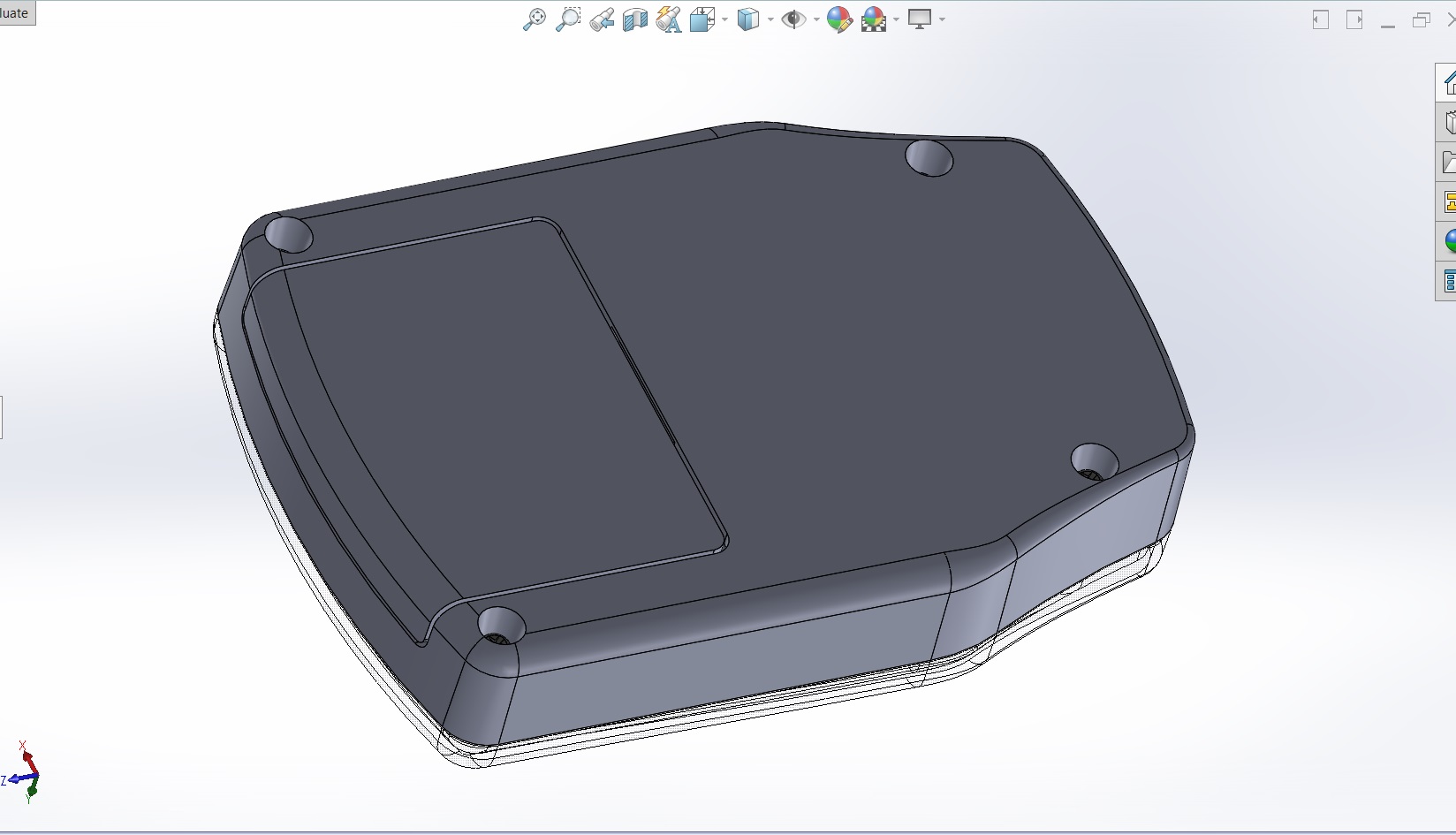Image resolution: width=1456 pixels, height=835 pixels.
Task: Click the View Orientation cube icon
Action: coord(702,19)
